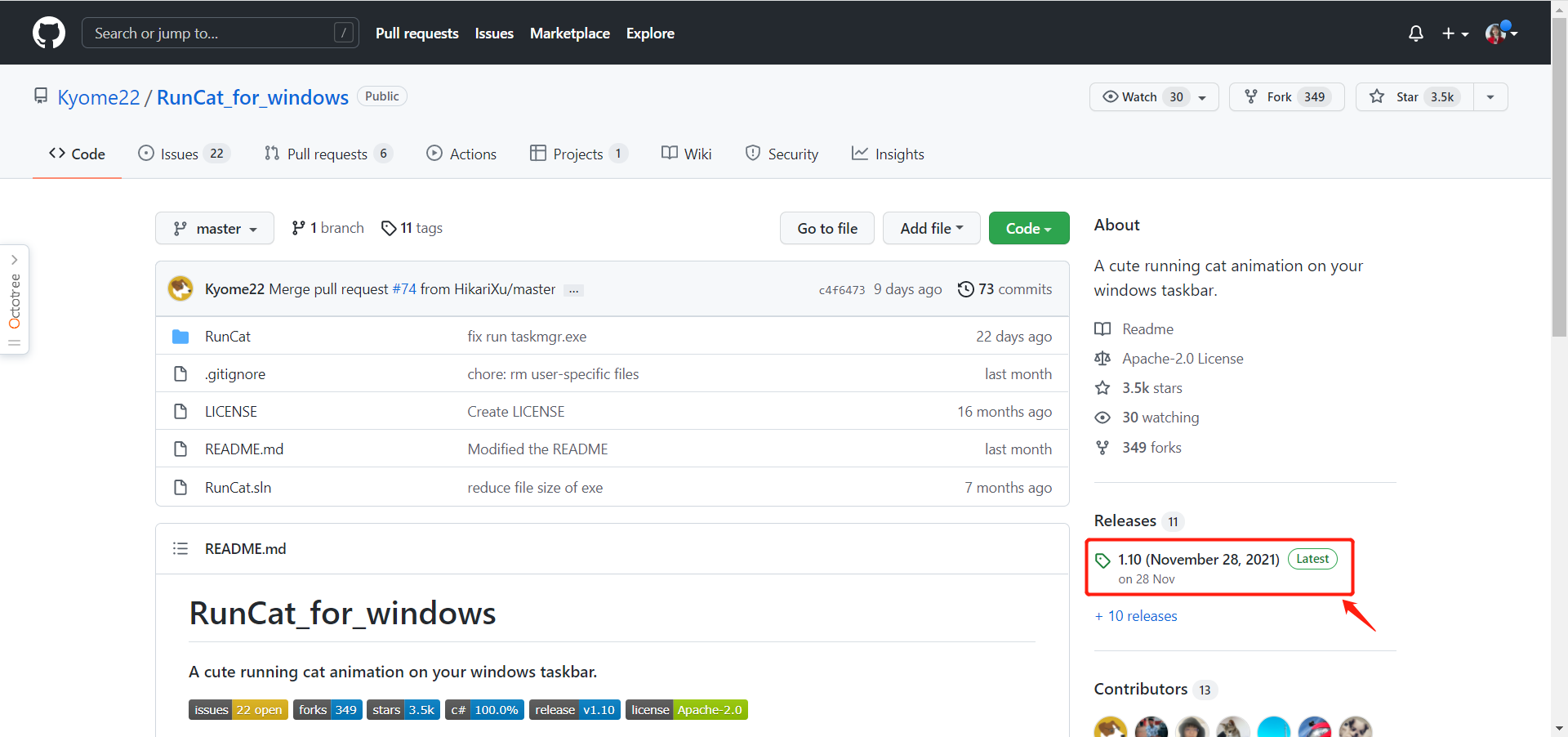Open the Readme link in About
Viewport: 1568px width, 737px height.
click(1134, 329)
